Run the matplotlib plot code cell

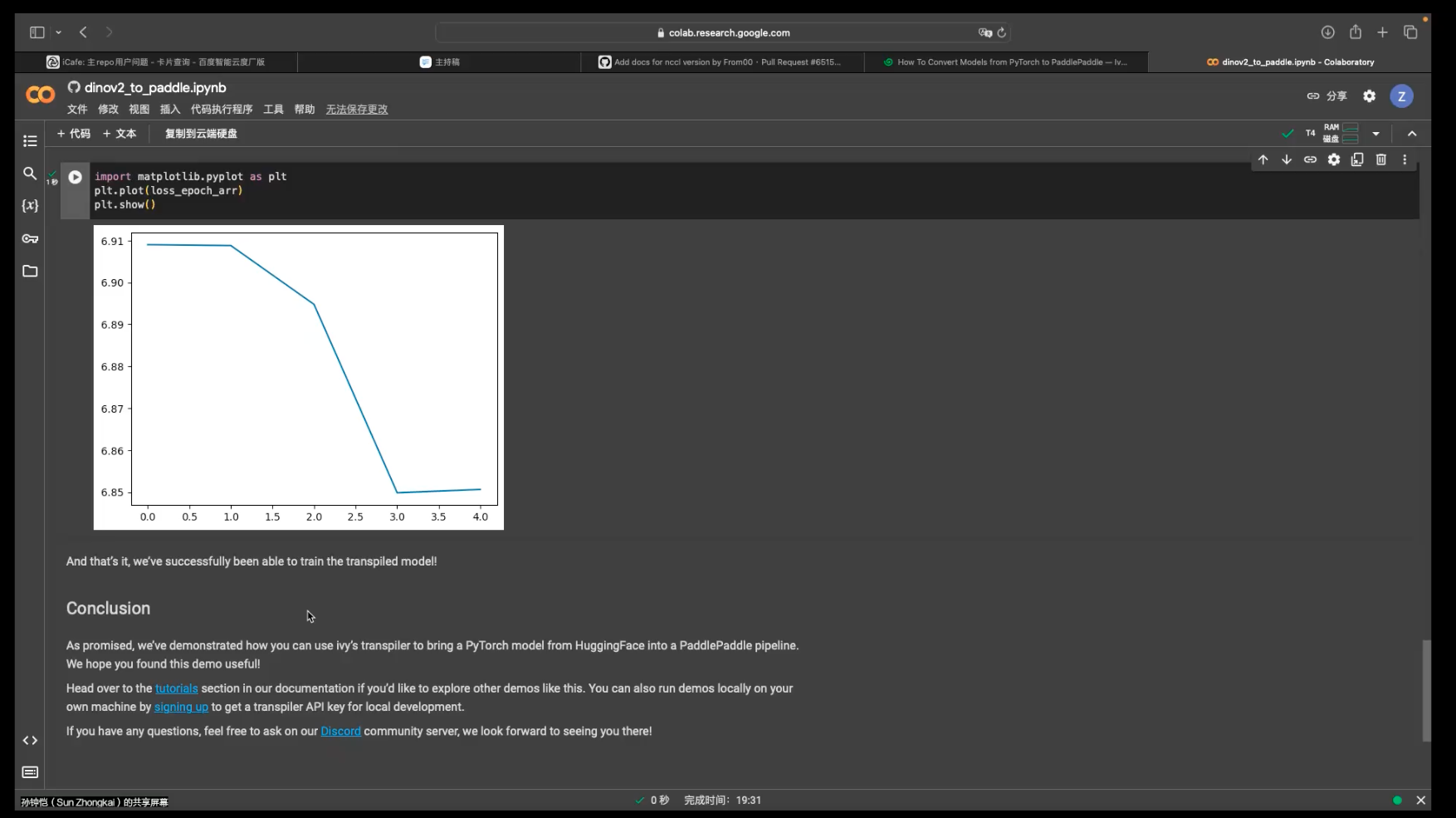(75, 177)
